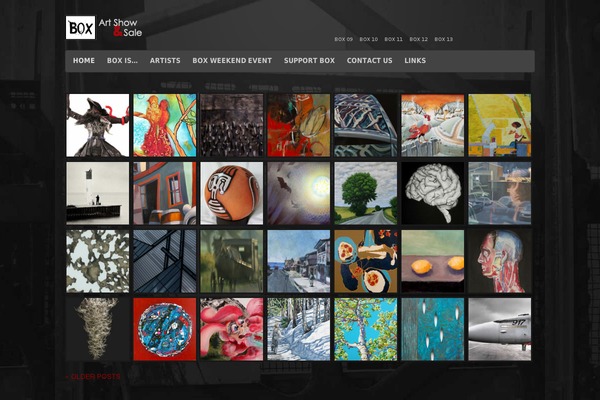This screenshot has width=600, height=400.
Task: Open the green tree by road thumbnail
Action: [x=365, y=193]
